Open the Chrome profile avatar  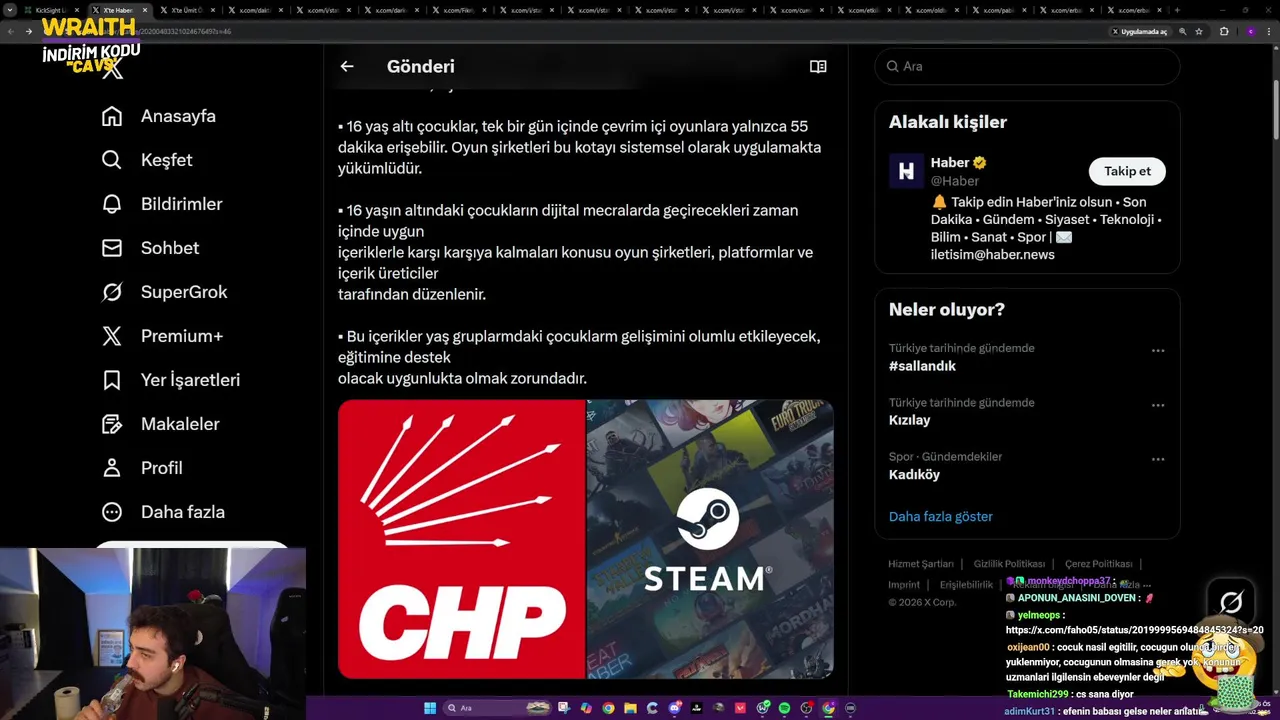pyautogui.click(x=1250, y=31)
